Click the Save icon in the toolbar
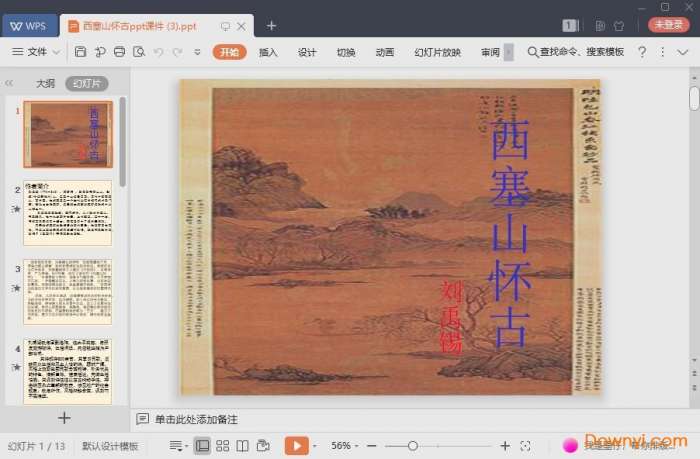This screenshot has width=700, height=459. coord(80,52)
